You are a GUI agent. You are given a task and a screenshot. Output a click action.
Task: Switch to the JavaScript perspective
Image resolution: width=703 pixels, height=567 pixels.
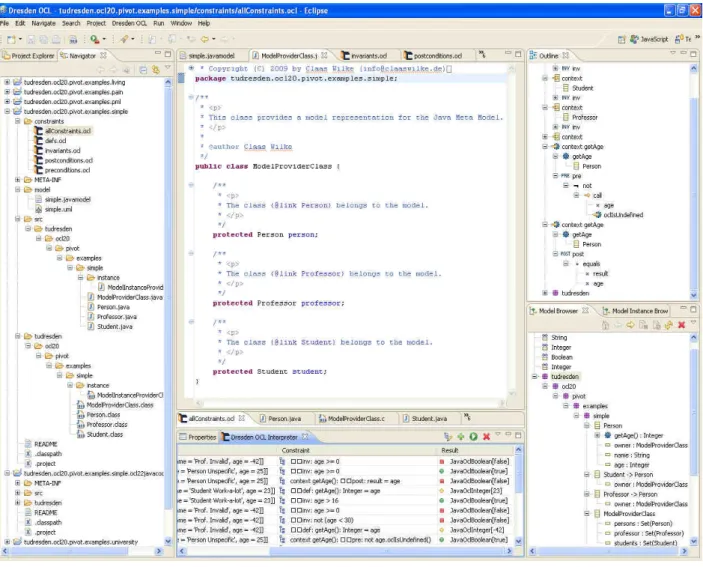[649, 39]
